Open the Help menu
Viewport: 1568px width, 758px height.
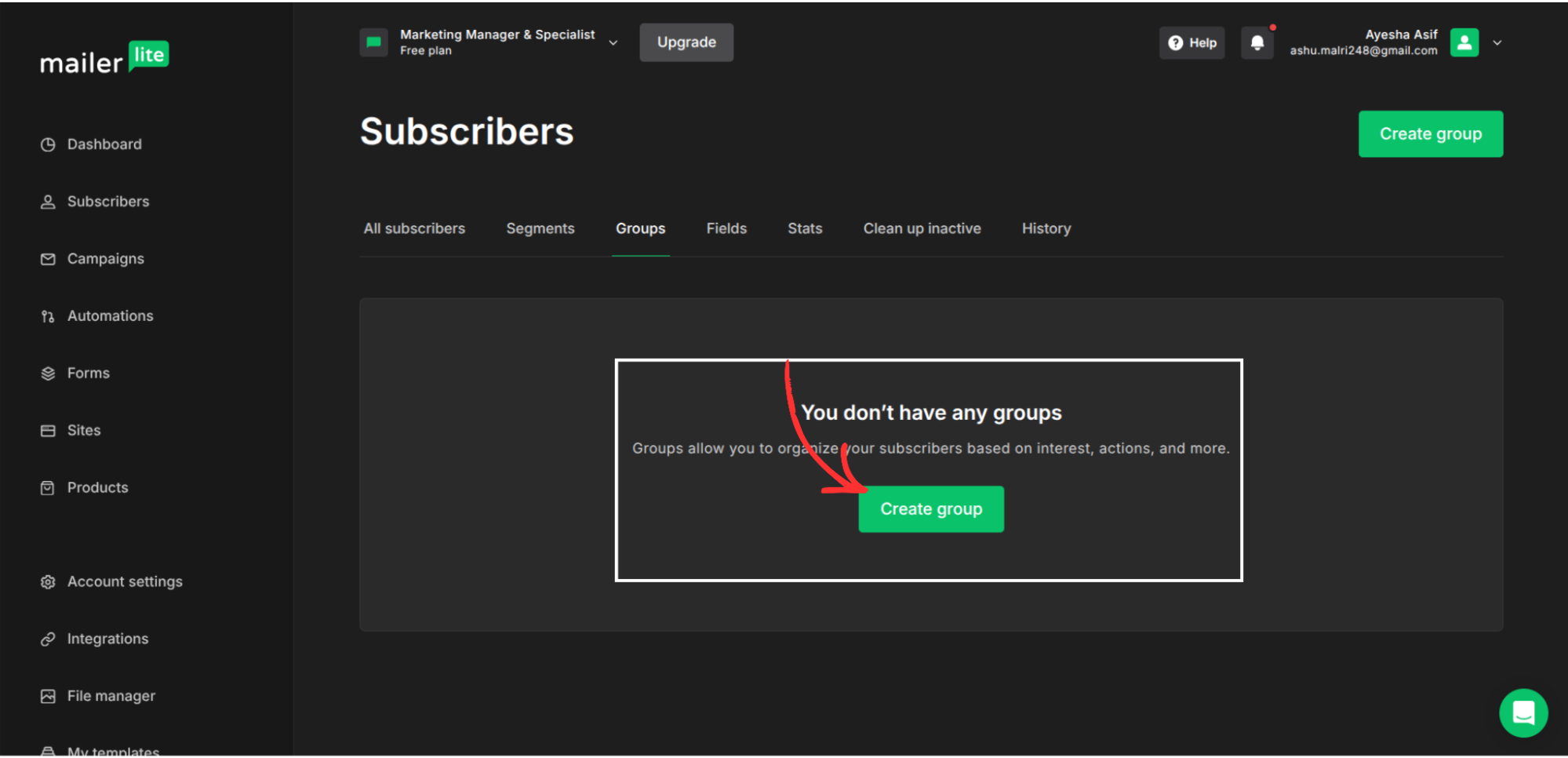(x=1191, y=42)
